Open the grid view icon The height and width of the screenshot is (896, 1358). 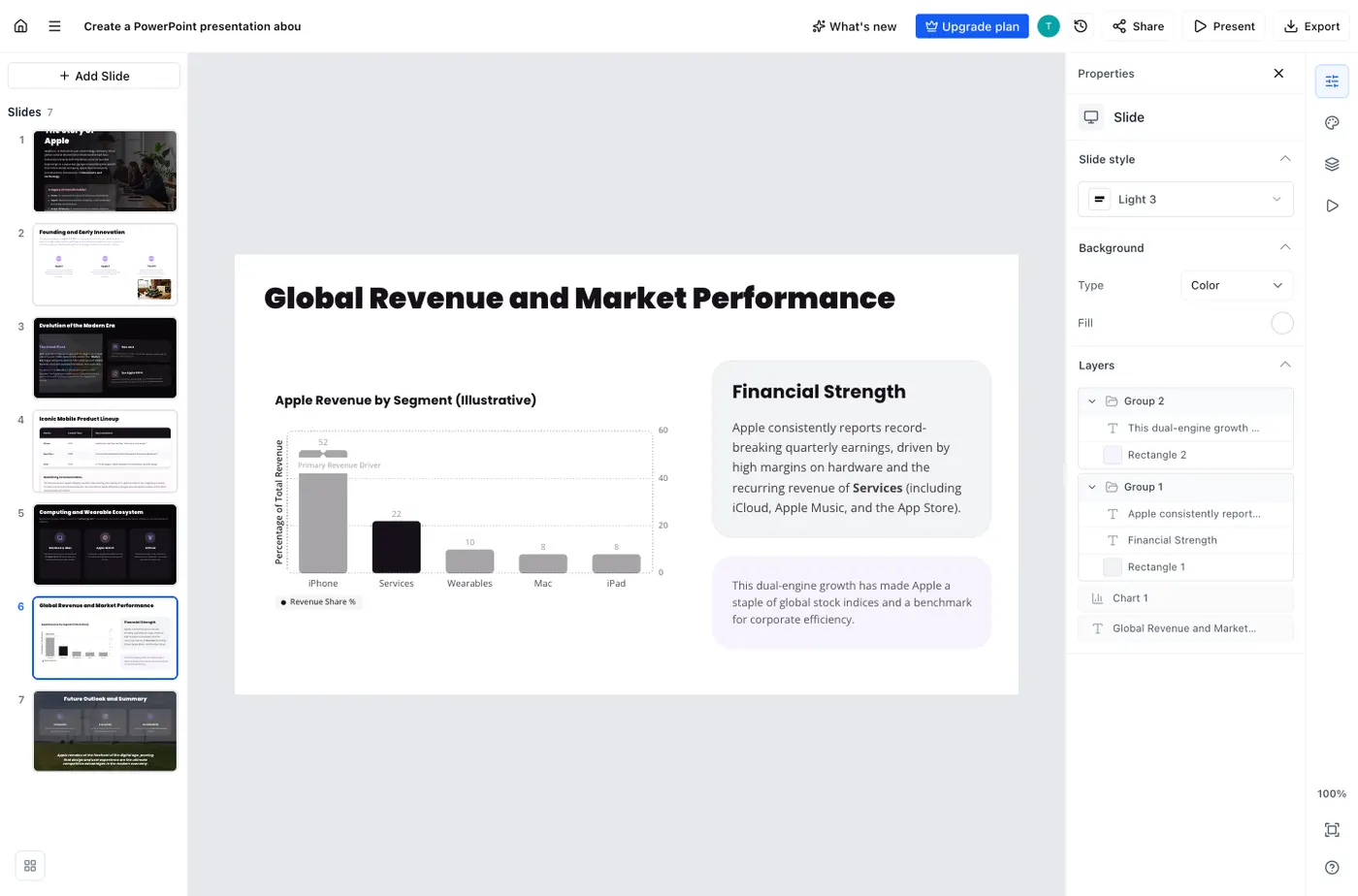[30, 866]
